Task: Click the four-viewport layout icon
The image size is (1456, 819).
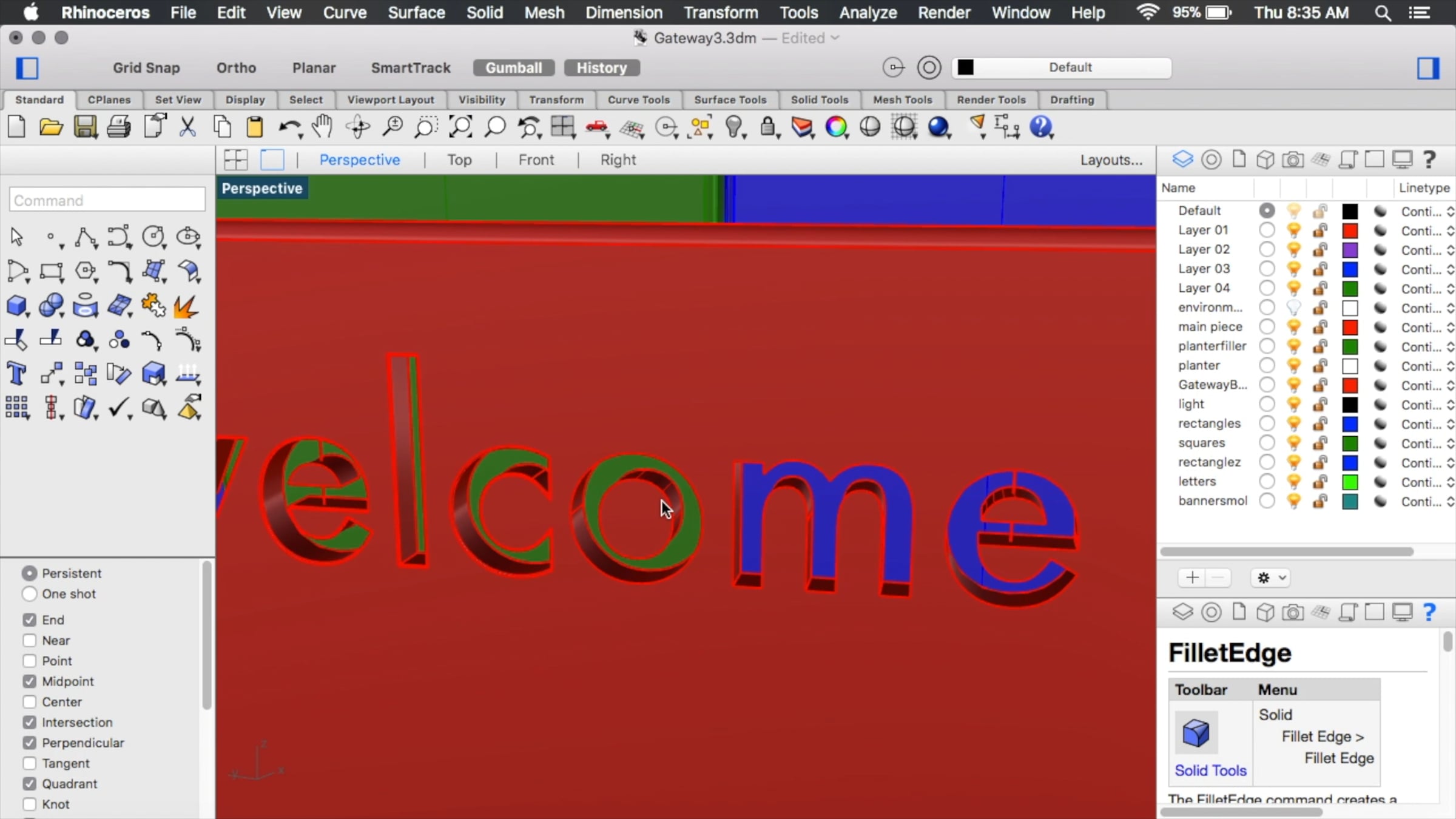Action: tap(235, 160)
